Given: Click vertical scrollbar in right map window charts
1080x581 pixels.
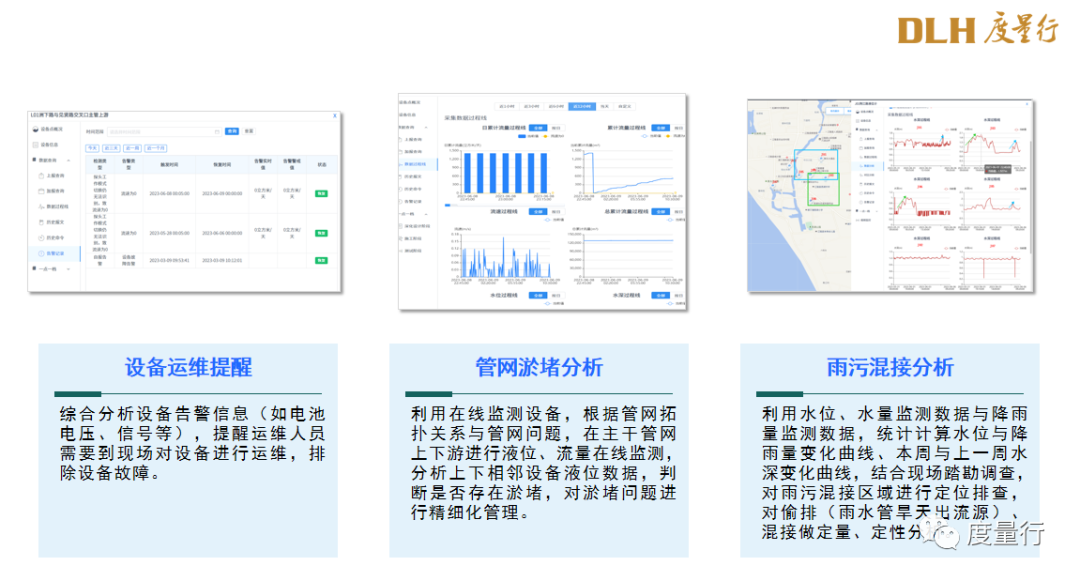Looking at the screenshot, I should 1030,197.
